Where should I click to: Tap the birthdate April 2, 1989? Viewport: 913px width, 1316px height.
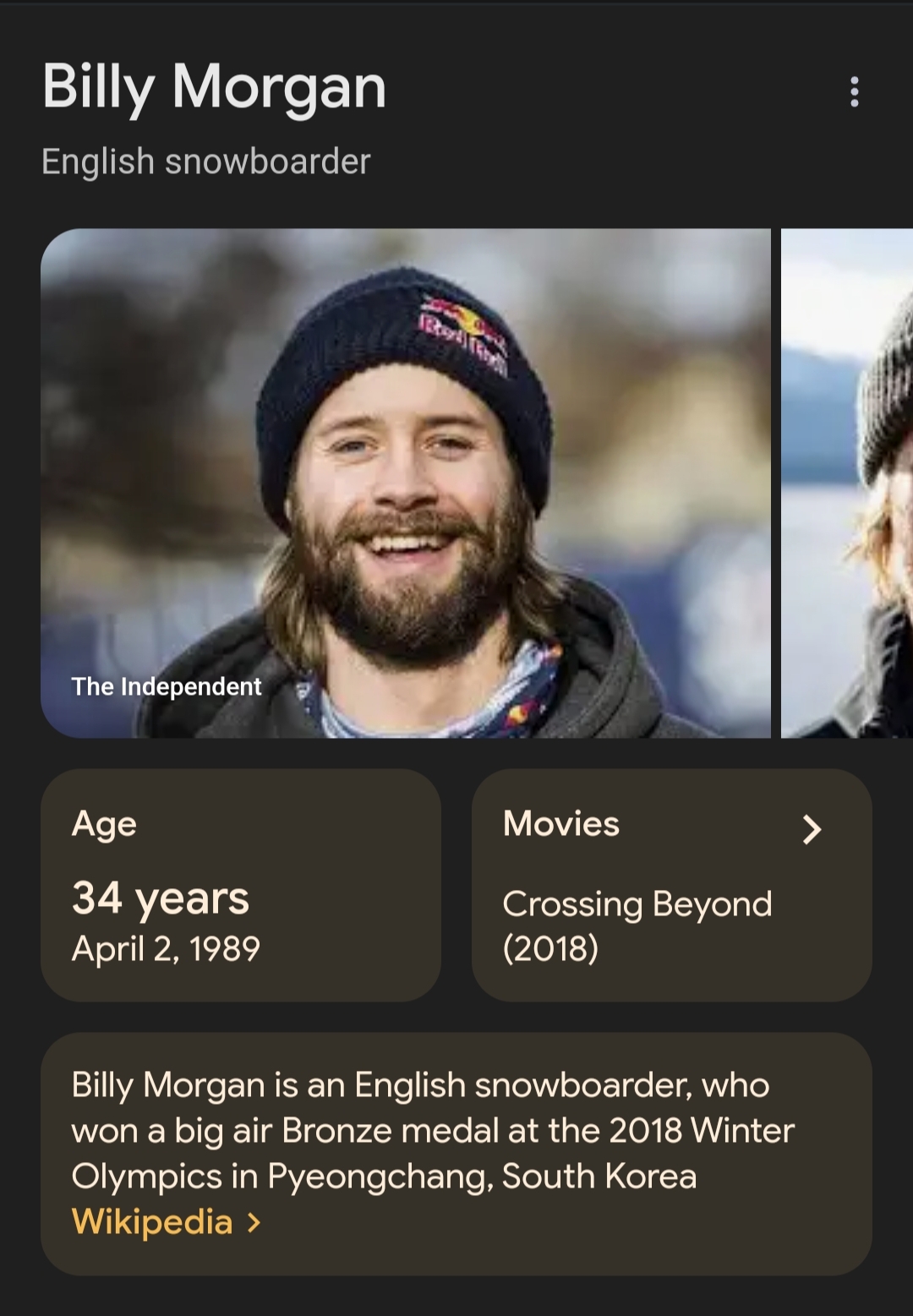pyautogui.click(x=166, y=949)
